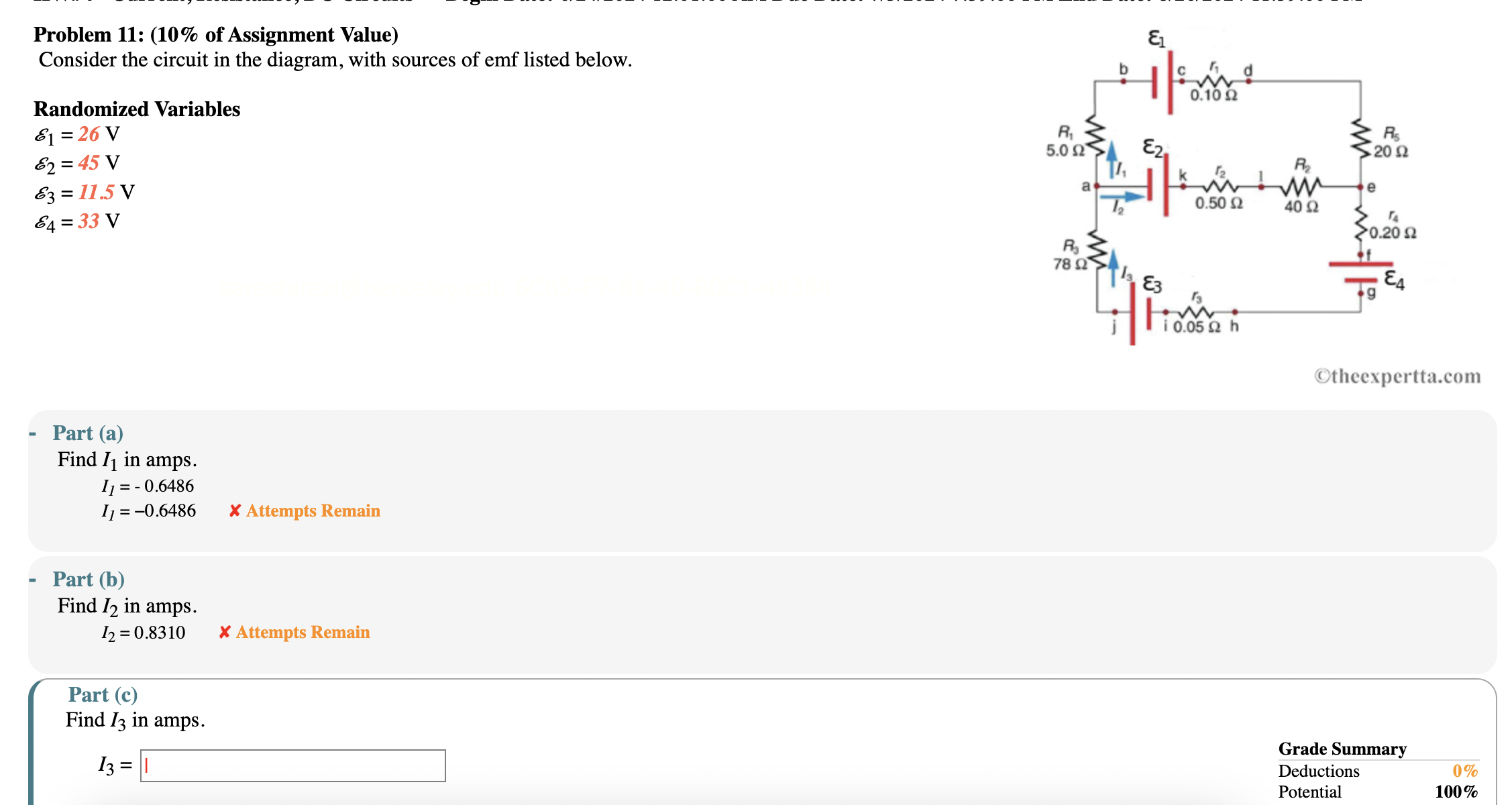Click the red ε3 = 11.5 V value
Viewport: 1512px width, 805px height.
[95, 192]
